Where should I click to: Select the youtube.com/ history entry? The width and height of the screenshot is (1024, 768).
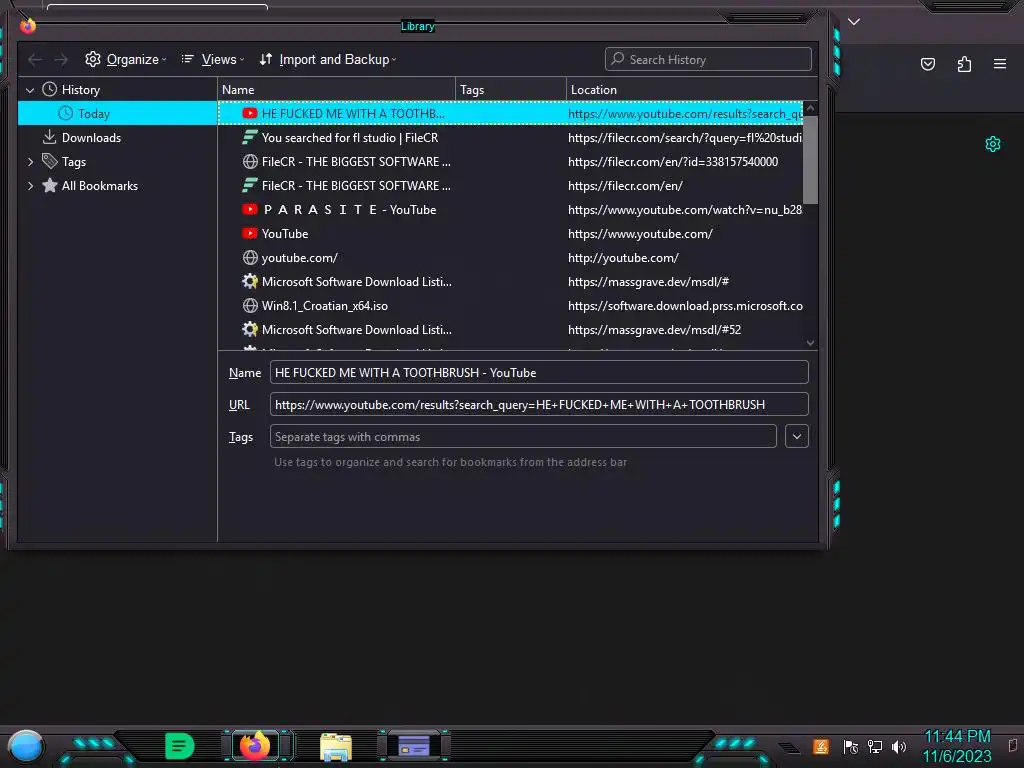tap(510, 258)
